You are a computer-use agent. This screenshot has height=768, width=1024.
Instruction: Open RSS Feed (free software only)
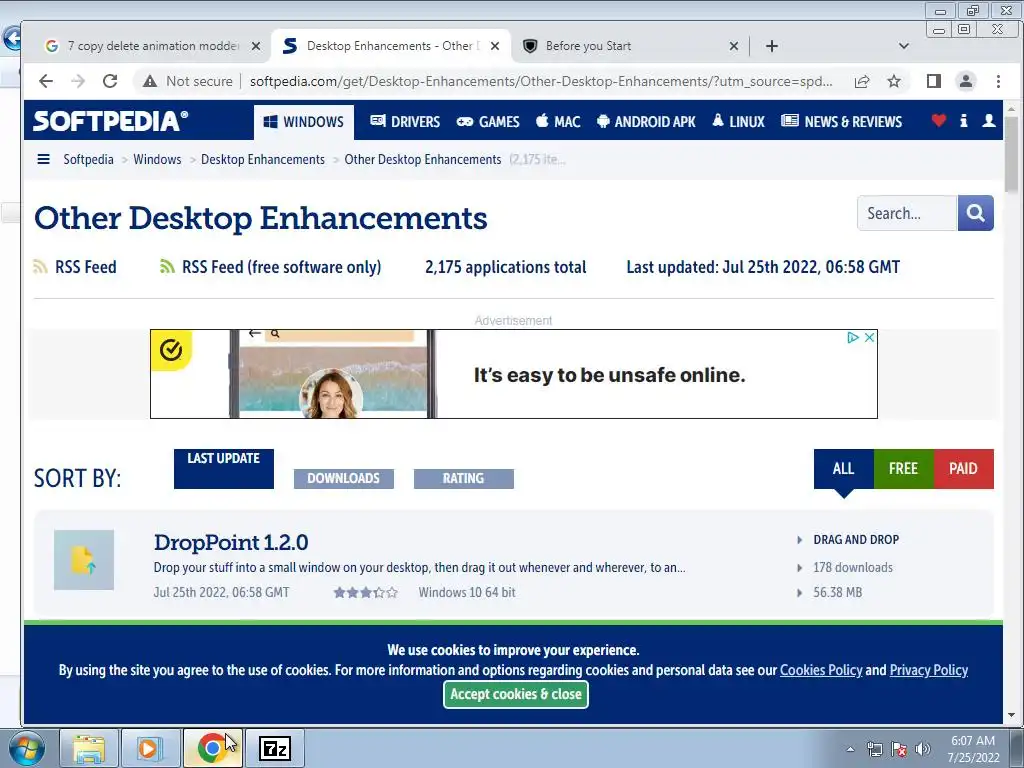click(270, 267)
